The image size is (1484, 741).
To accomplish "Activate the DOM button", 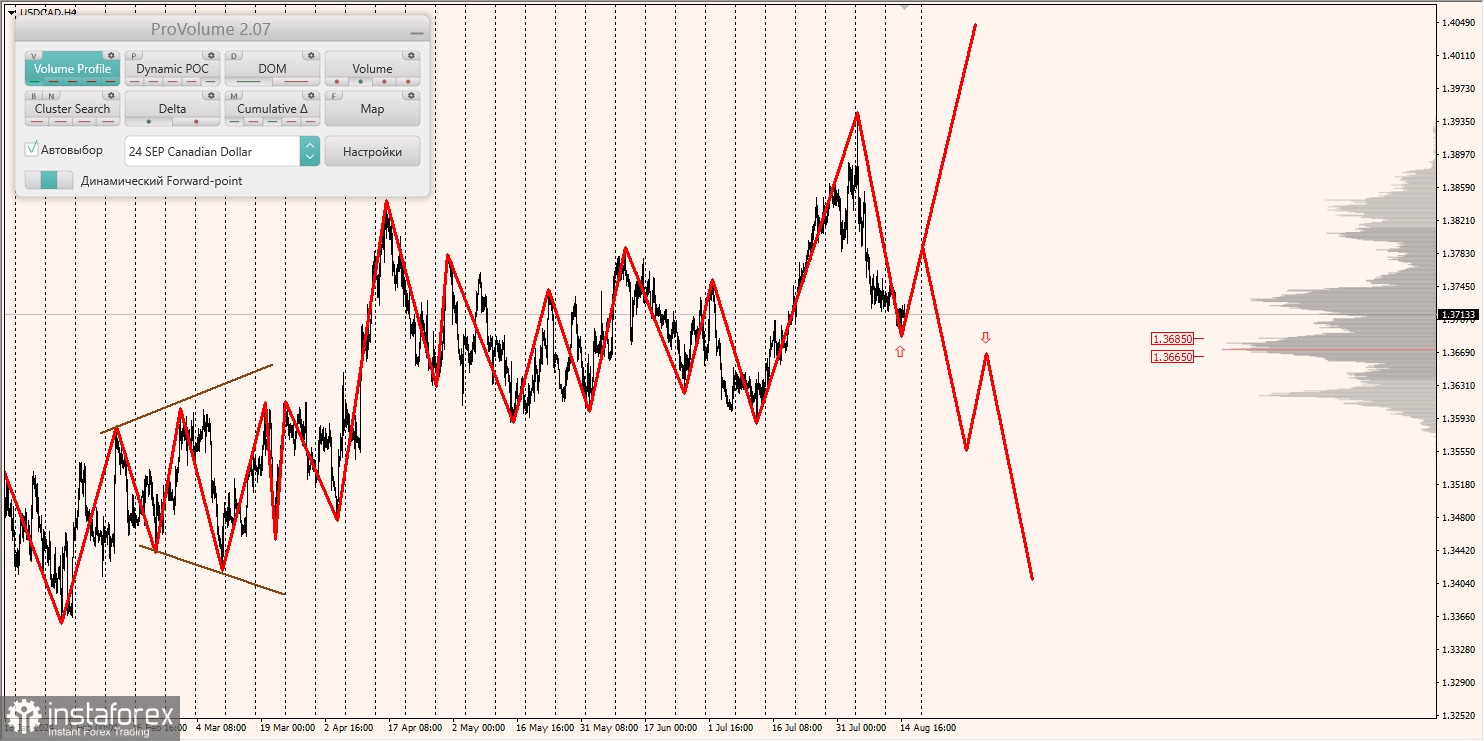I will (272, 69).
